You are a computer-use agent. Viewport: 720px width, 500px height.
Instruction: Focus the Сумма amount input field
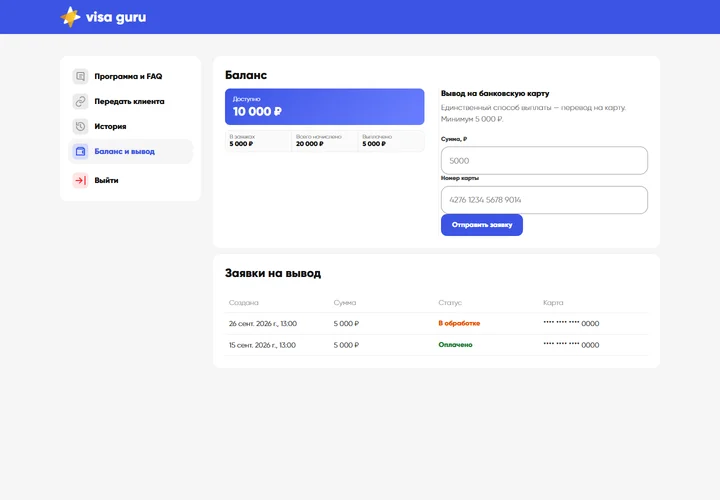click(x=544, y=161)
